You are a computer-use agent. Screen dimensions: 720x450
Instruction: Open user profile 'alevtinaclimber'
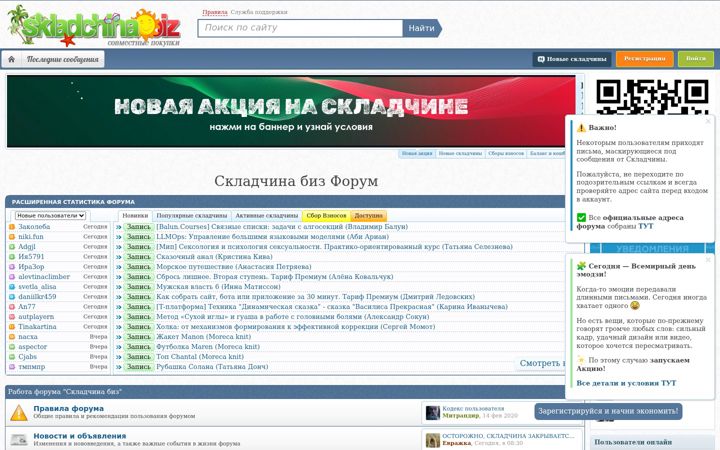click(44, 277)
